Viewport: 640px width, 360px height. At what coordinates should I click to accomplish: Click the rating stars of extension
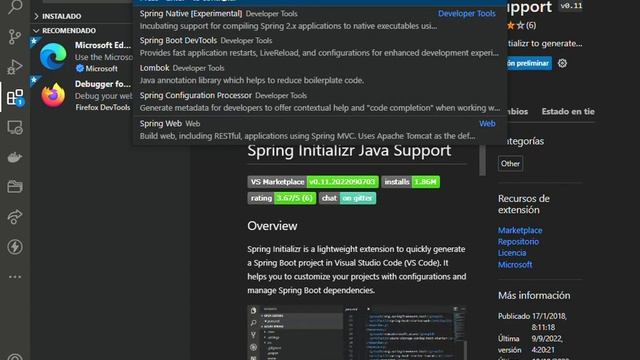coord(516,25)
